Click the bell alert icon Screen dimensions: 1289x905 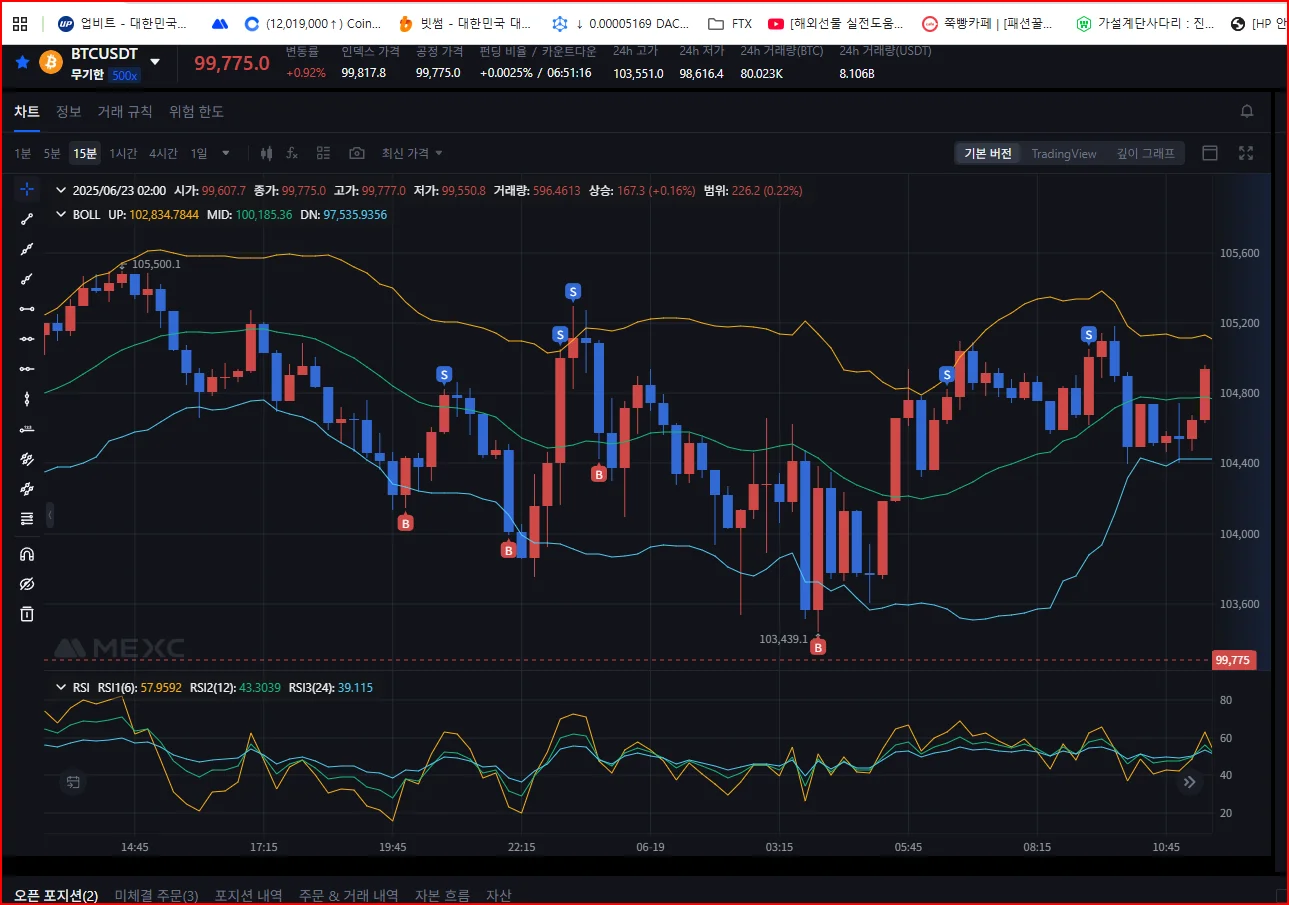[x=1247, y=111]
